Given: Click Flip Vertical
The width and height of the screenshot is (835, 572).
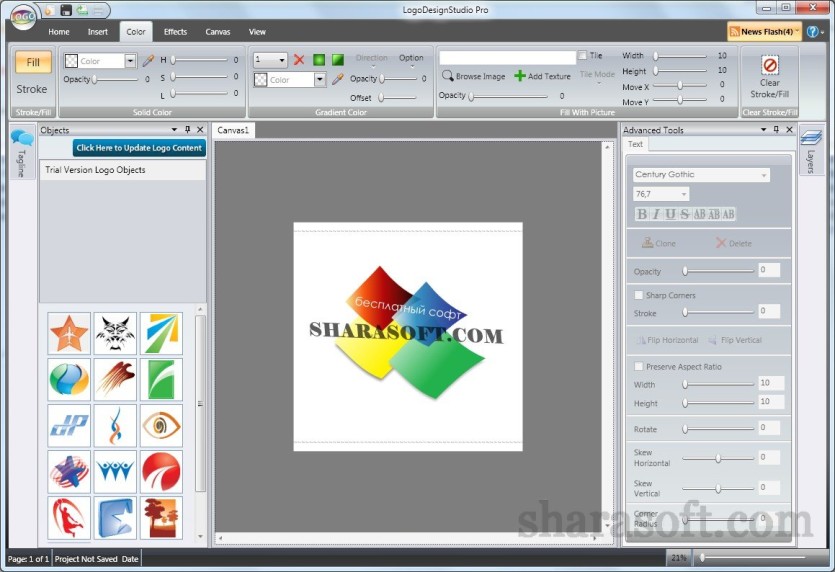Looking at the screenshot, I should click(x=735, y=340).
